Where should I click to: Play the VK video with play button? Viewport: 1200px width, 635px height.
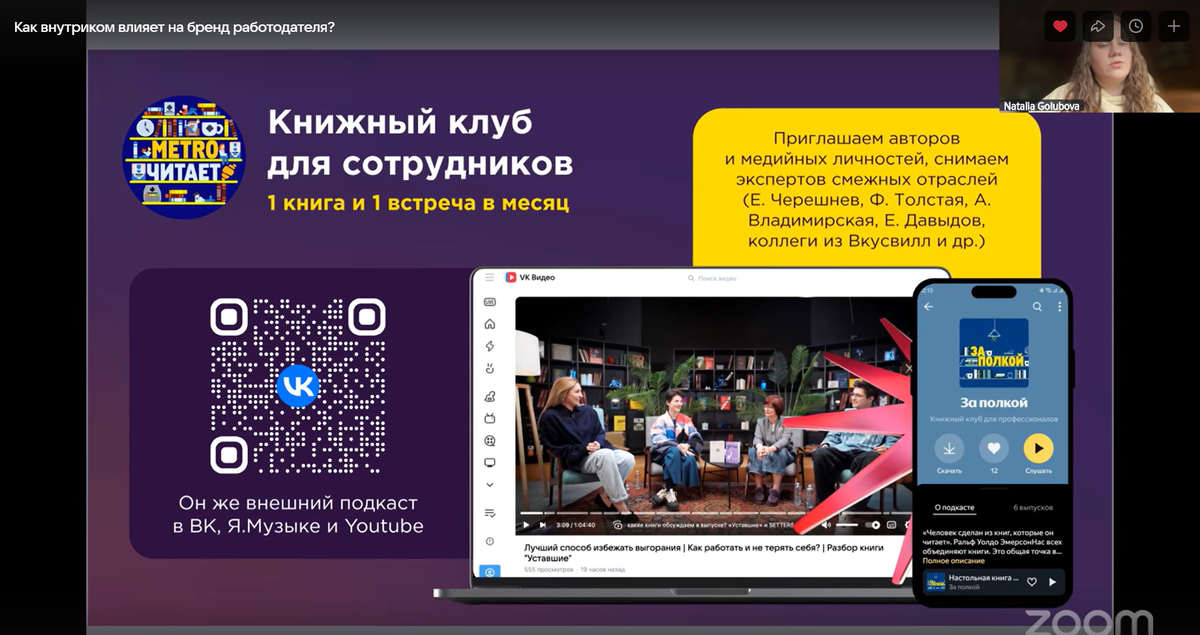[527, 525]
